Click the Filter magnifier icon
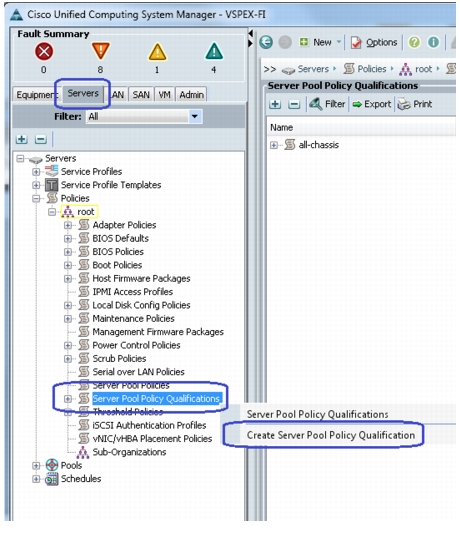 (x=316, y=104)
